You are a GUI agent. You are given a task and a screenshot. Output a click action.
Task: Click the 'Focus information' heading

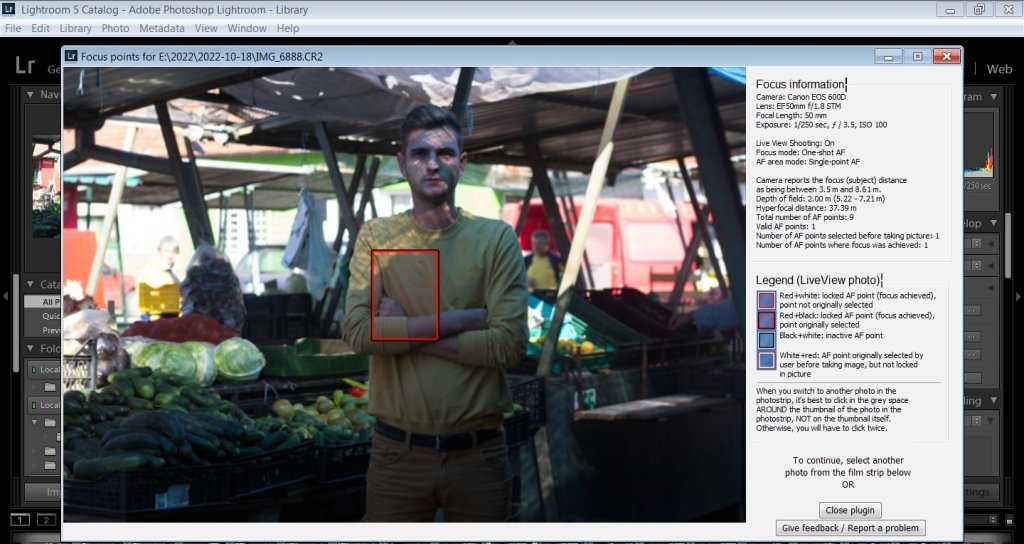click(x=800, y=84)
